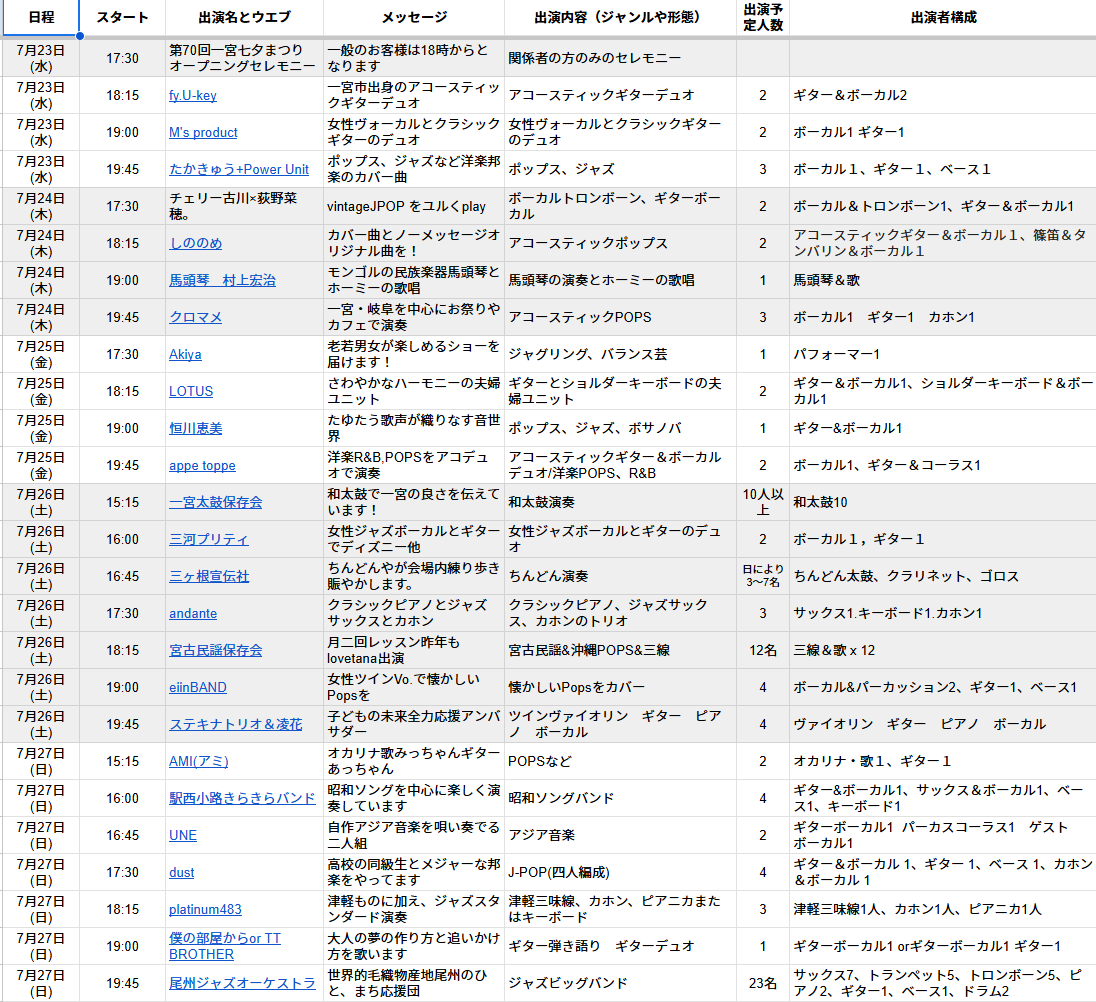Select the アジア音楽 cell
The image size is (1096, 1002).
click(x=620, y=836)
